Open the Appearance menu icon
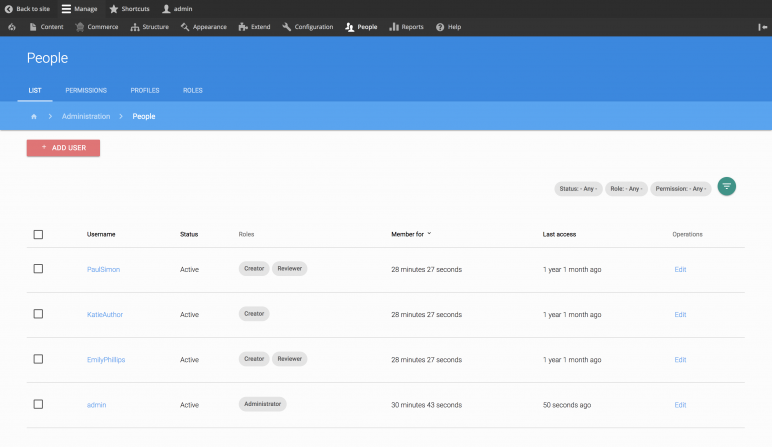772x447 pixels. coord(186,27)
